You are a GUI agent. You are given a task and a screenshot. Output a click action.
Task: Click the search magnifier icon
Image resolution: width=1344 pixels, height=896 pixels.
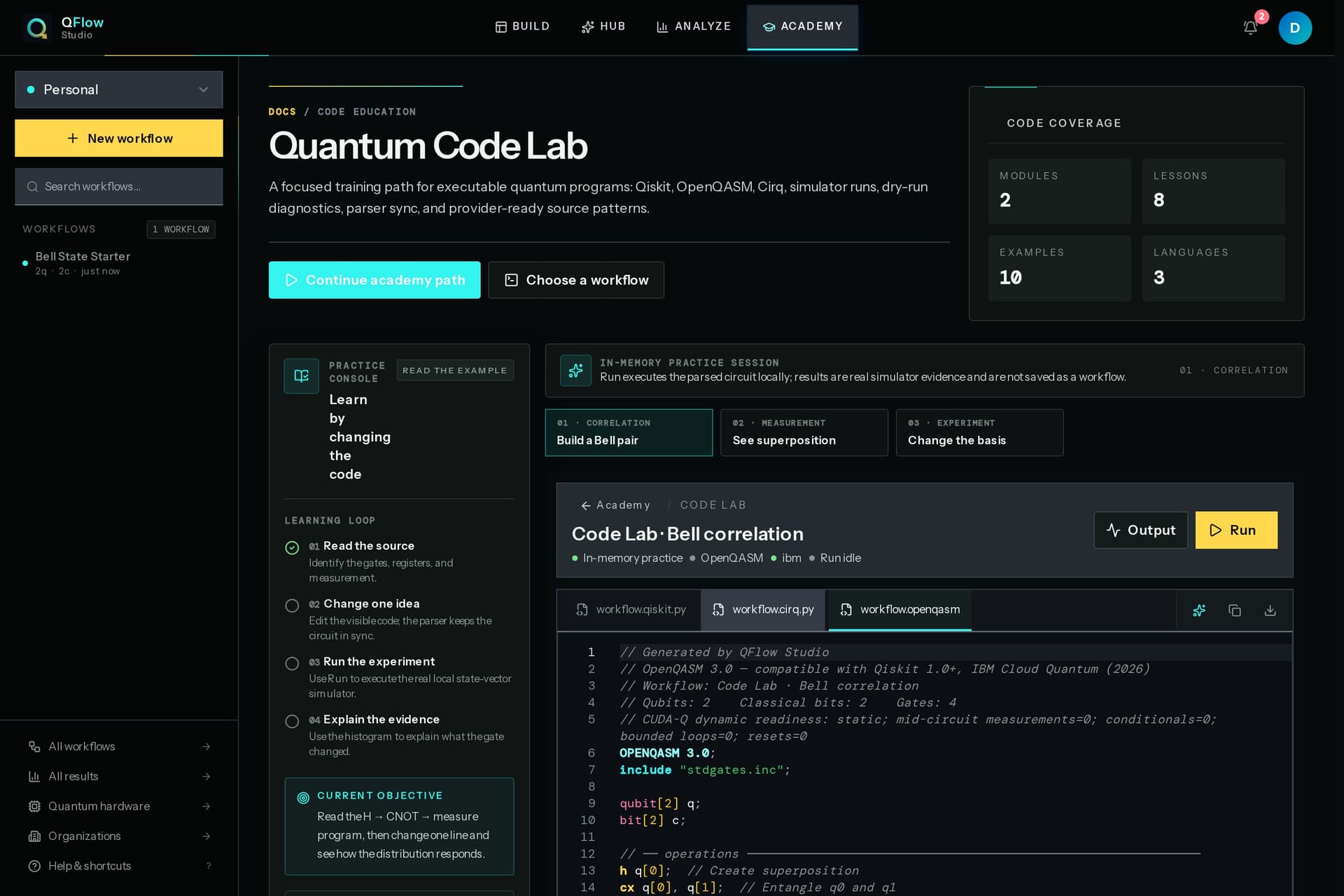pos(32,187)
